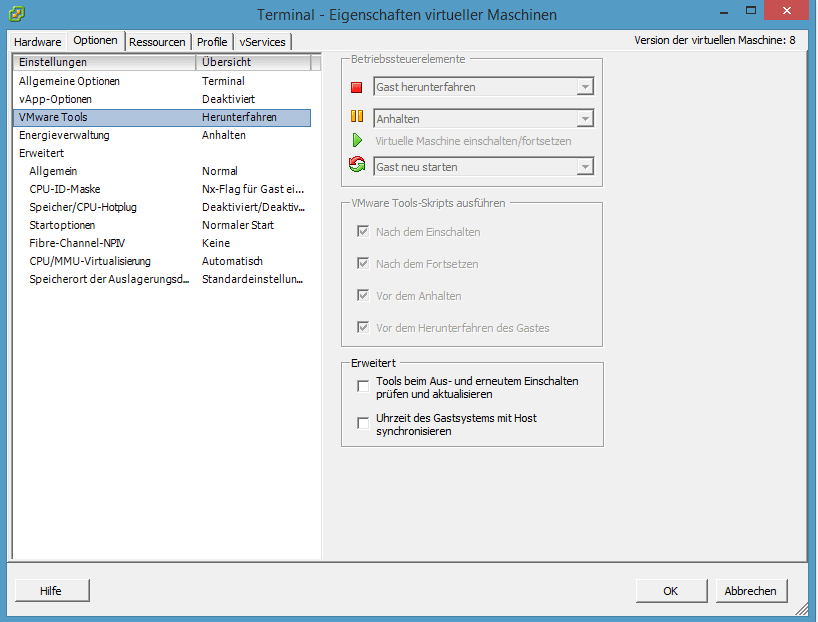Image resolution: width=818 pixels, height=622 pixels.
Task: Click the Abbrechen button
Action: pyautogui.click(x=751, y=590)
